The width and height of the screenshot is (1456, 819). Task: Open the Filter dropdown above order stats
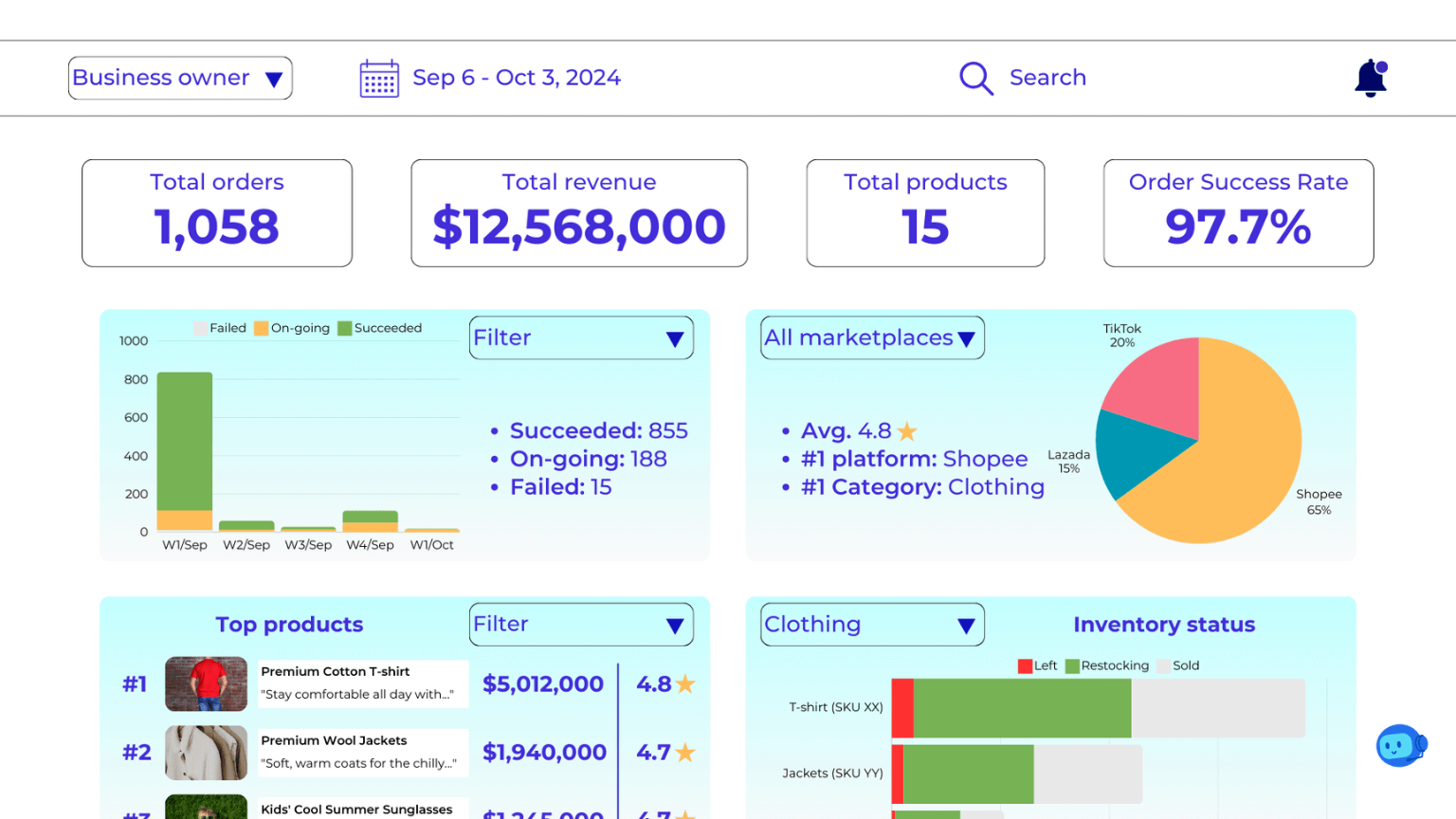click(581, 337)
